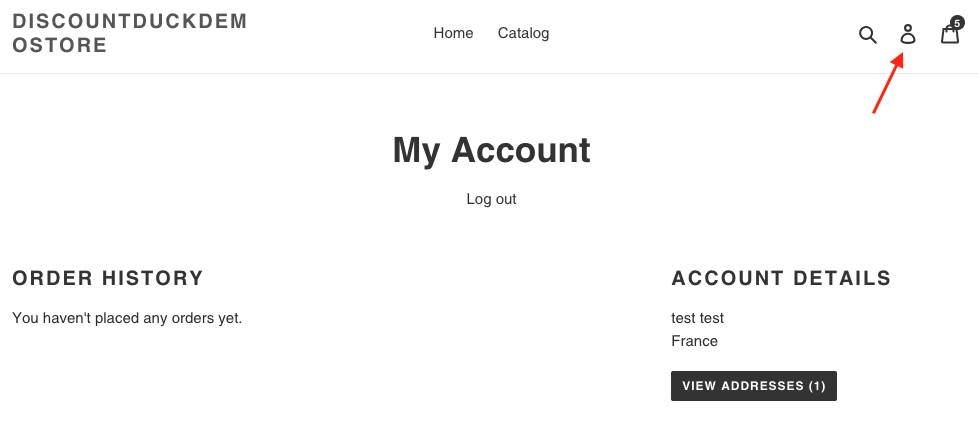Click the Order History heading
The height and width of the screenshot is (425, 979).
coord(108,278)
